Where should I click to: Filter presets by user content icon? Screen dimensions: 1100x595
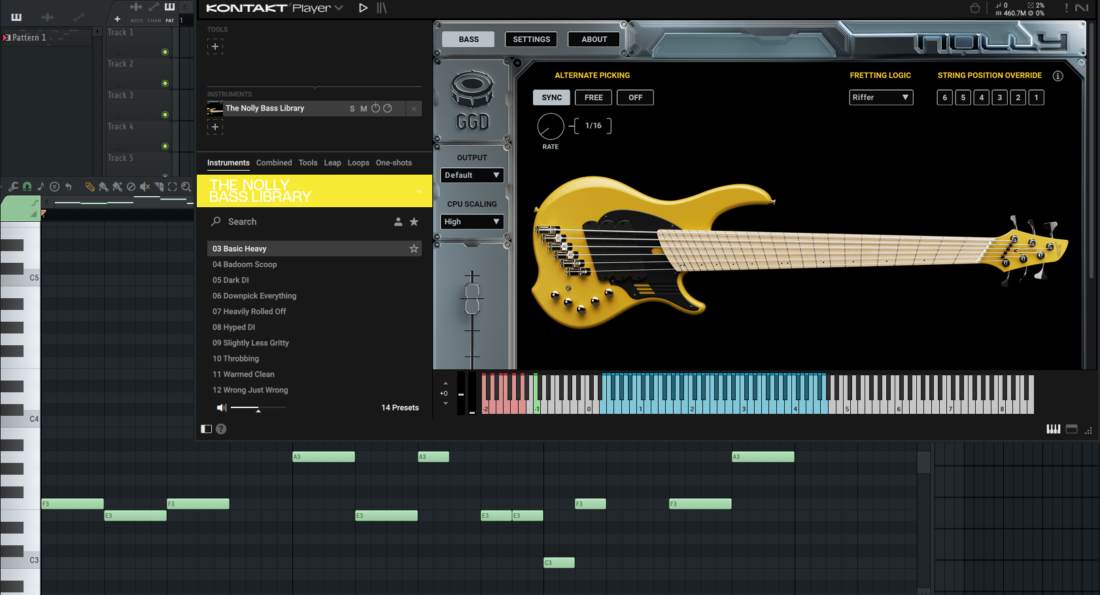[398, 222]
